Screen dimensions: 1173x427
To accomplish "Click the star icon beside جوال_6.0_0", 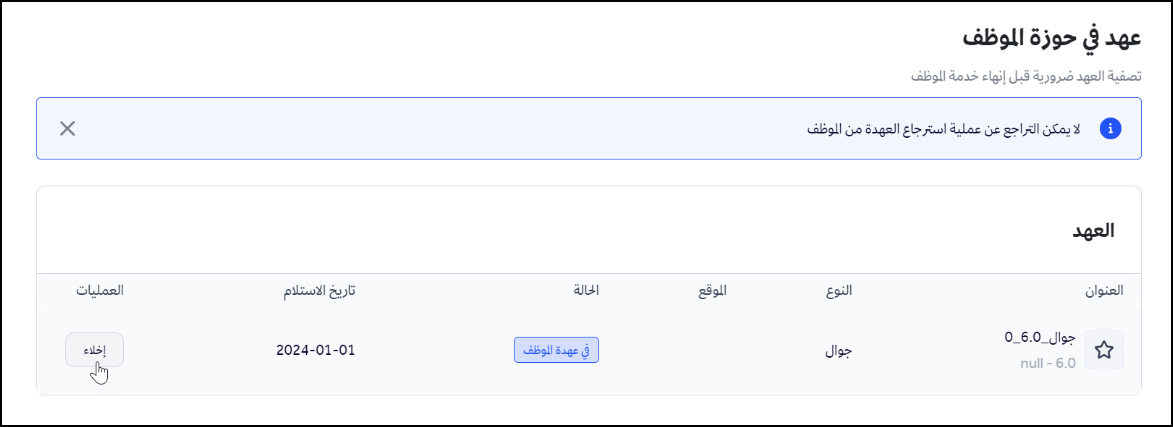I will (x=1104, y=350).
